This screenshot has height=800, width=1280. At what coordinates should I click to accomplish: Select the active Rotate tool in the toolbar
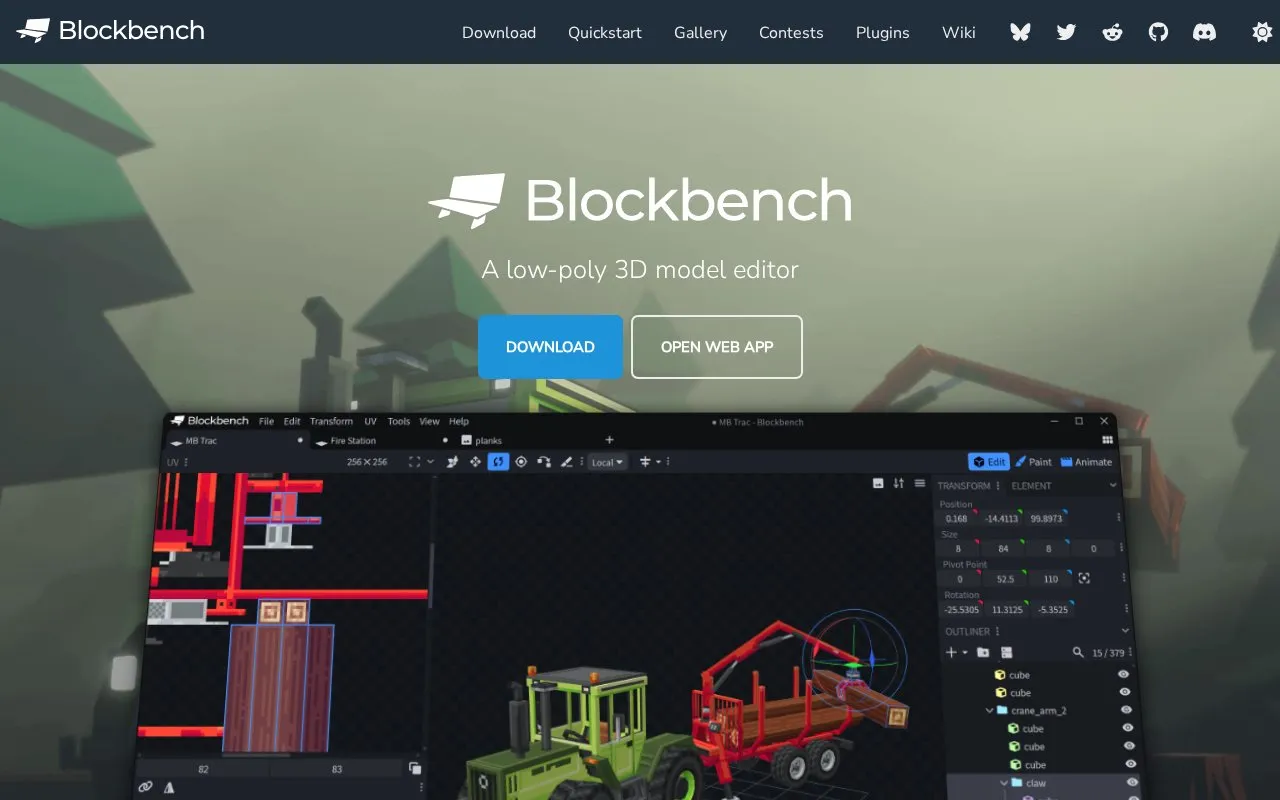point(498,462)
